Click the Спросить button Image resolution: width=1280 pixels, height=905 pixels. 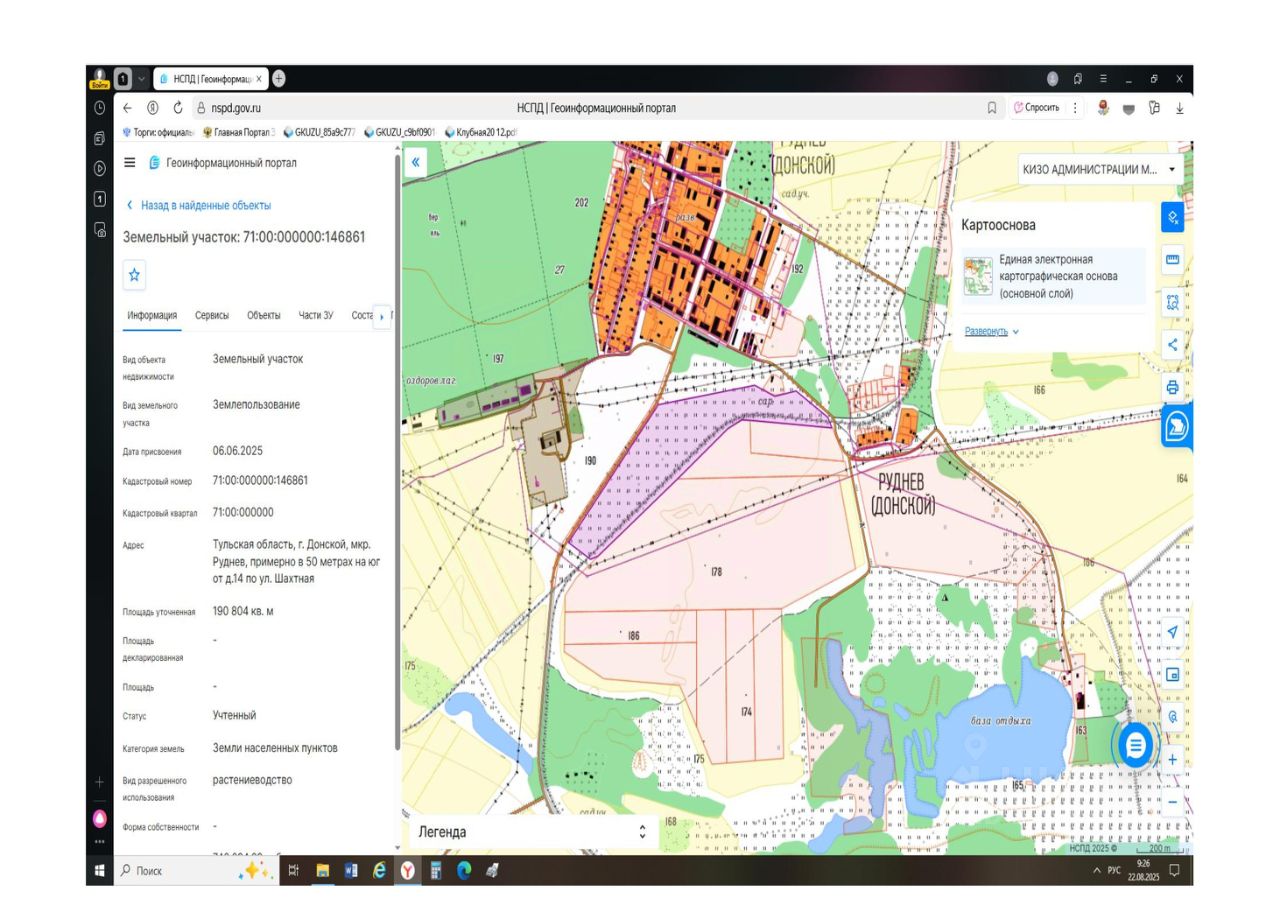click(x=1037, y=108)
